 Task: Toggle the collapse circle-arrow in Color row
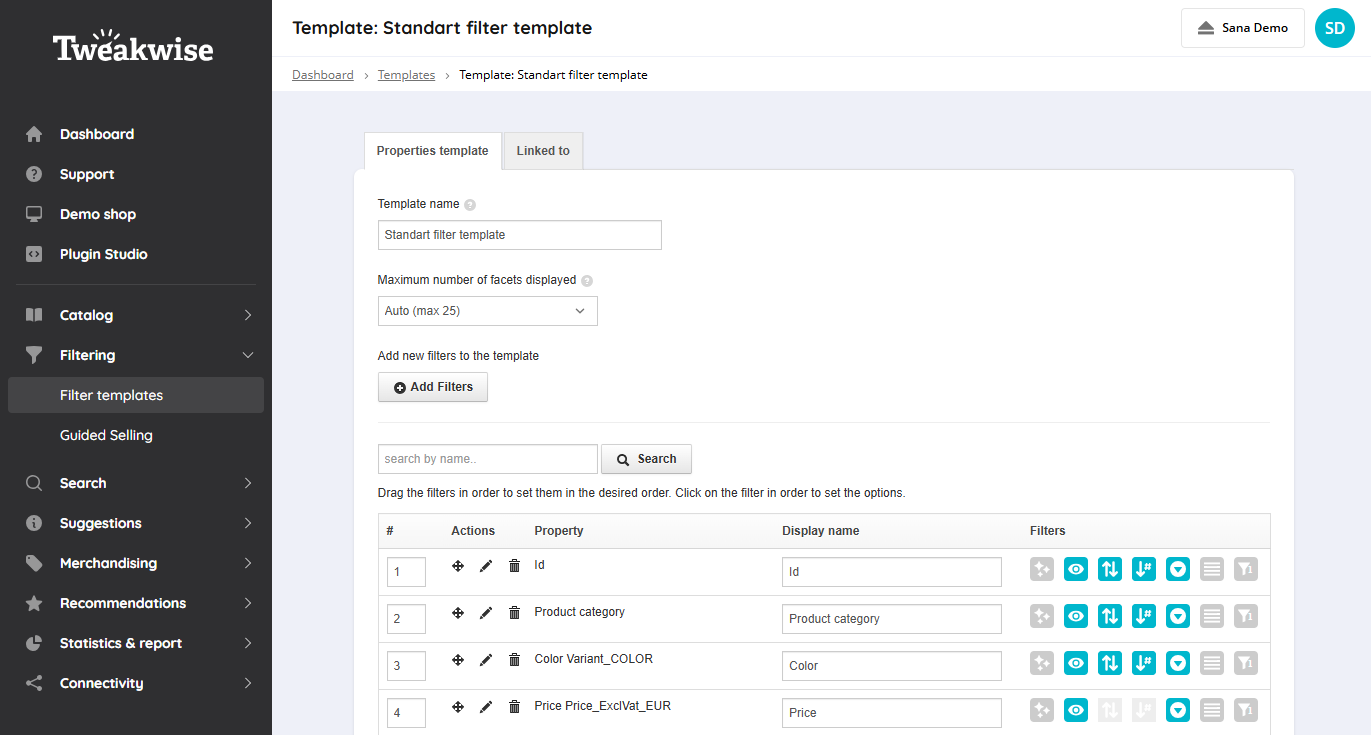[x=1178, y=662]
